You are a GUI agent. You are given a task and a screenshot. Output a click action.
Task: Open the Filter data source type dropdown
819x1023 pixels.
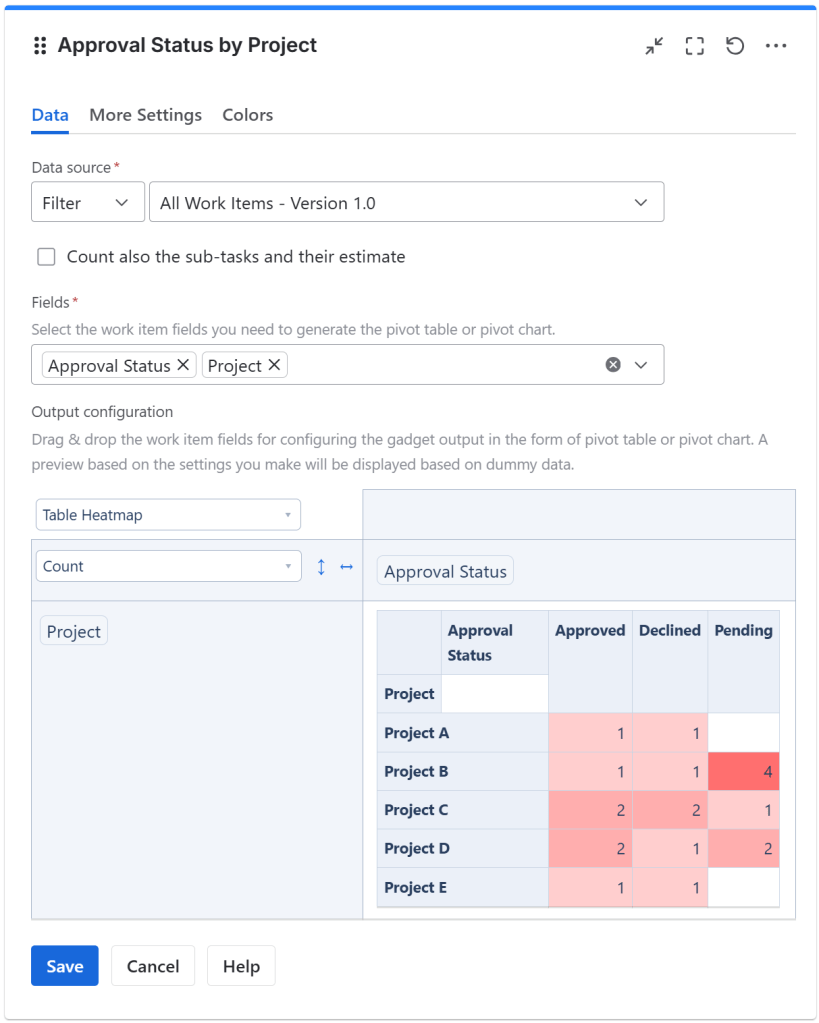tap(87, 203)
